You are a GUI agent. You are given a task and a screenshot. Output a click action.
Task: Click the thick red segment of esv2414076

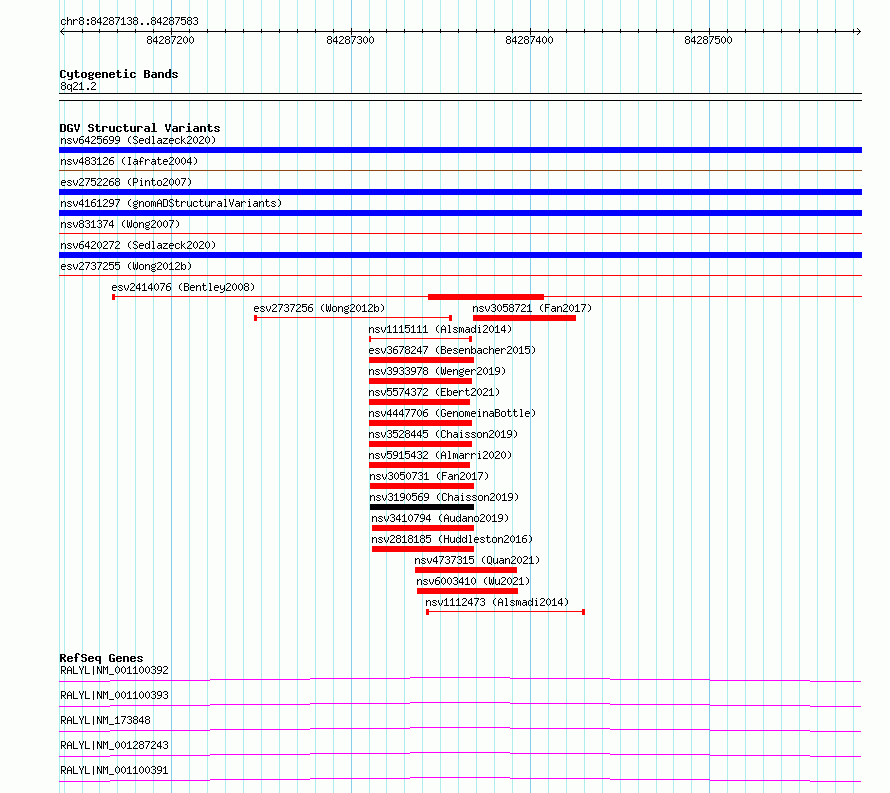tap(486, 297)
